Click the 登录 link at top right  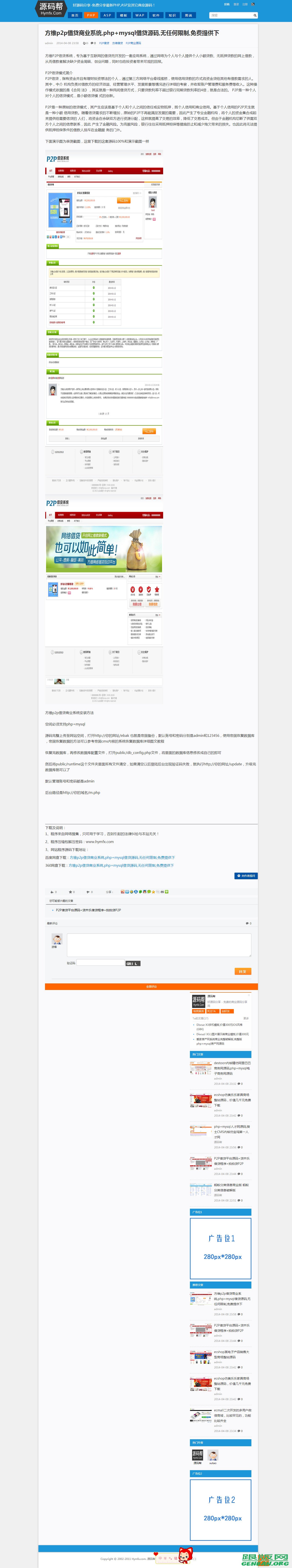point(236,4)
